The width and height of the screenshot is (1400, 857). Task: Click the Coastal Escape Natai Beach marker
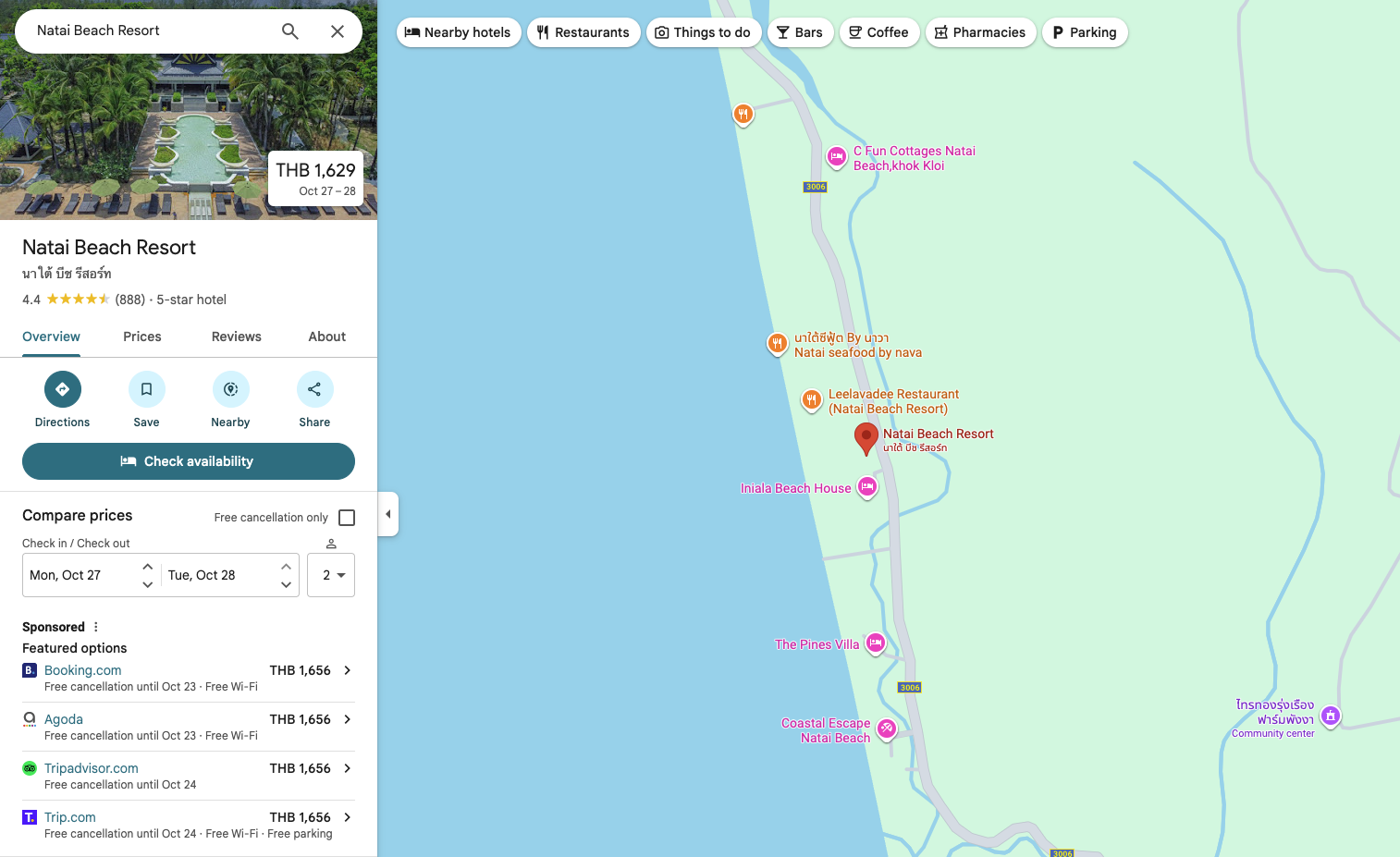887,728
